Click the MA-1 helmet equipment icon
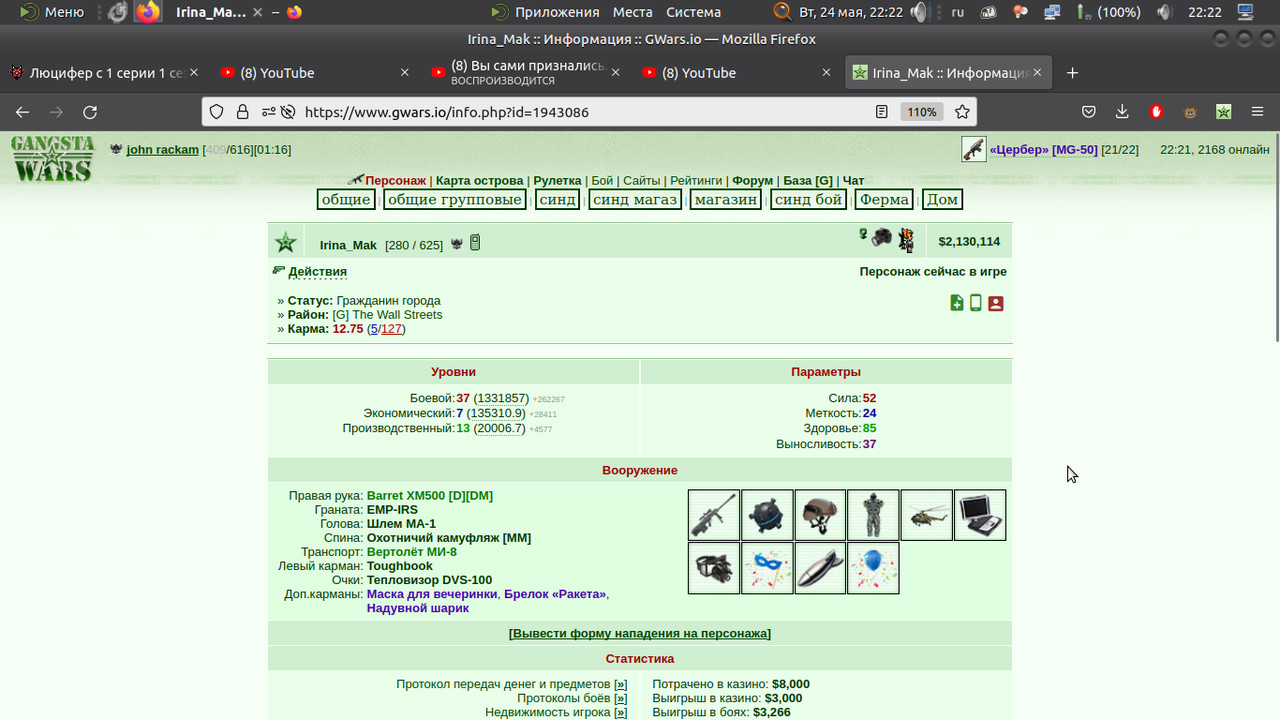Image resolution: width=1280 pixels, height=720 pixels. 820,515
